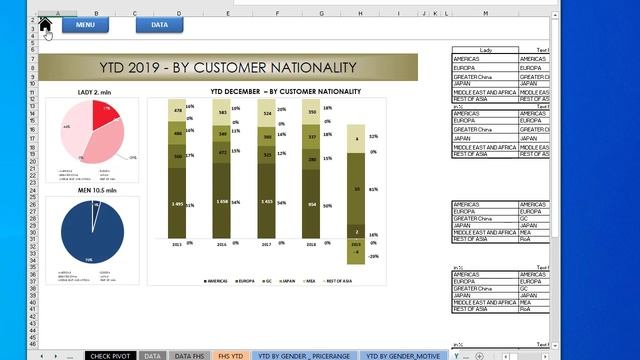Switch to the CHECK PIVOT sheet tab
The image size is (640, 360).
[110, 356]
